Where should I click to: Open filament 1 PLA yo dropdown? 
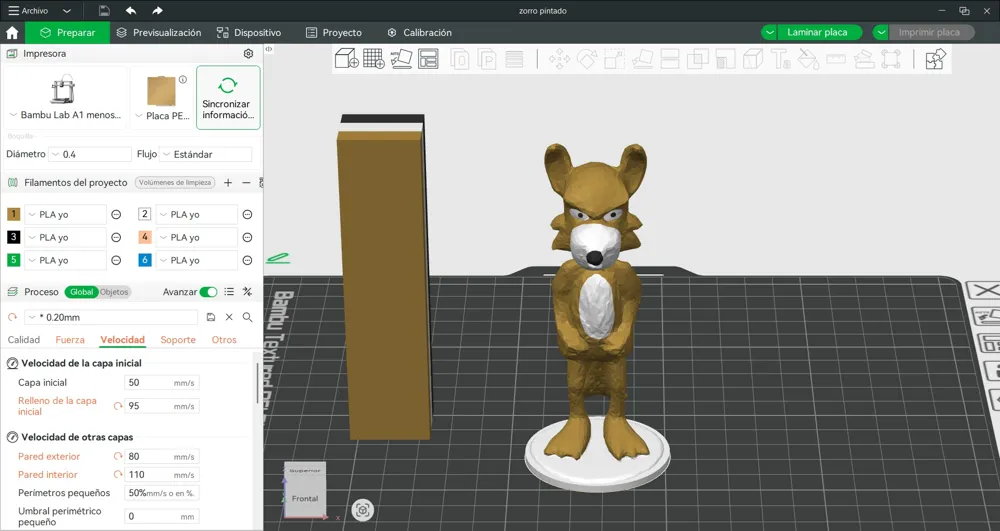pyautogui.click(x=66, y=215)
